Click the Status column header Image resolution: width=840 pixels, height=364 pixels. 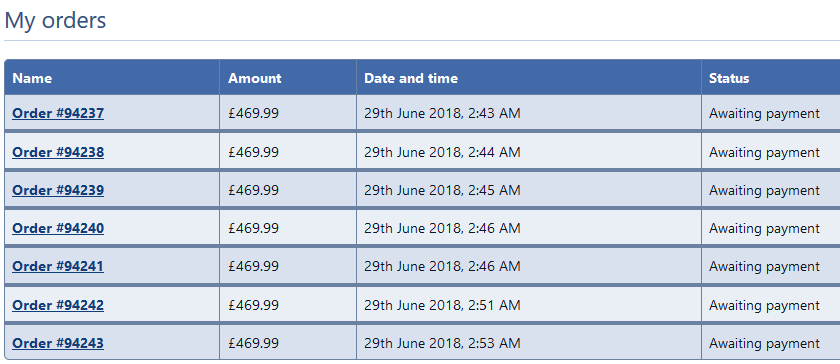(x=729, y=78)
